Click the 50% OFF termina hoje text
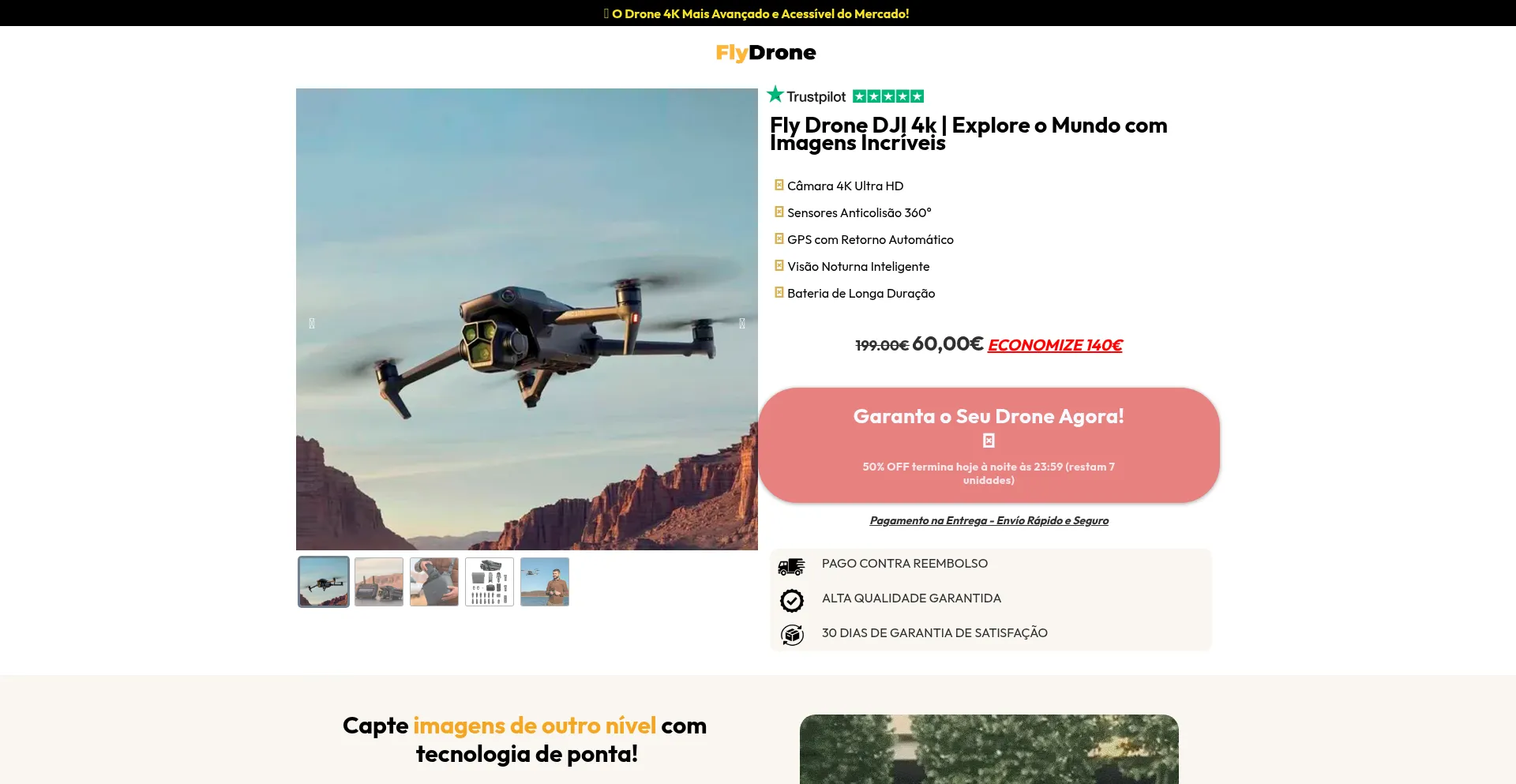 pyautogui.click(x=989, y=473)
